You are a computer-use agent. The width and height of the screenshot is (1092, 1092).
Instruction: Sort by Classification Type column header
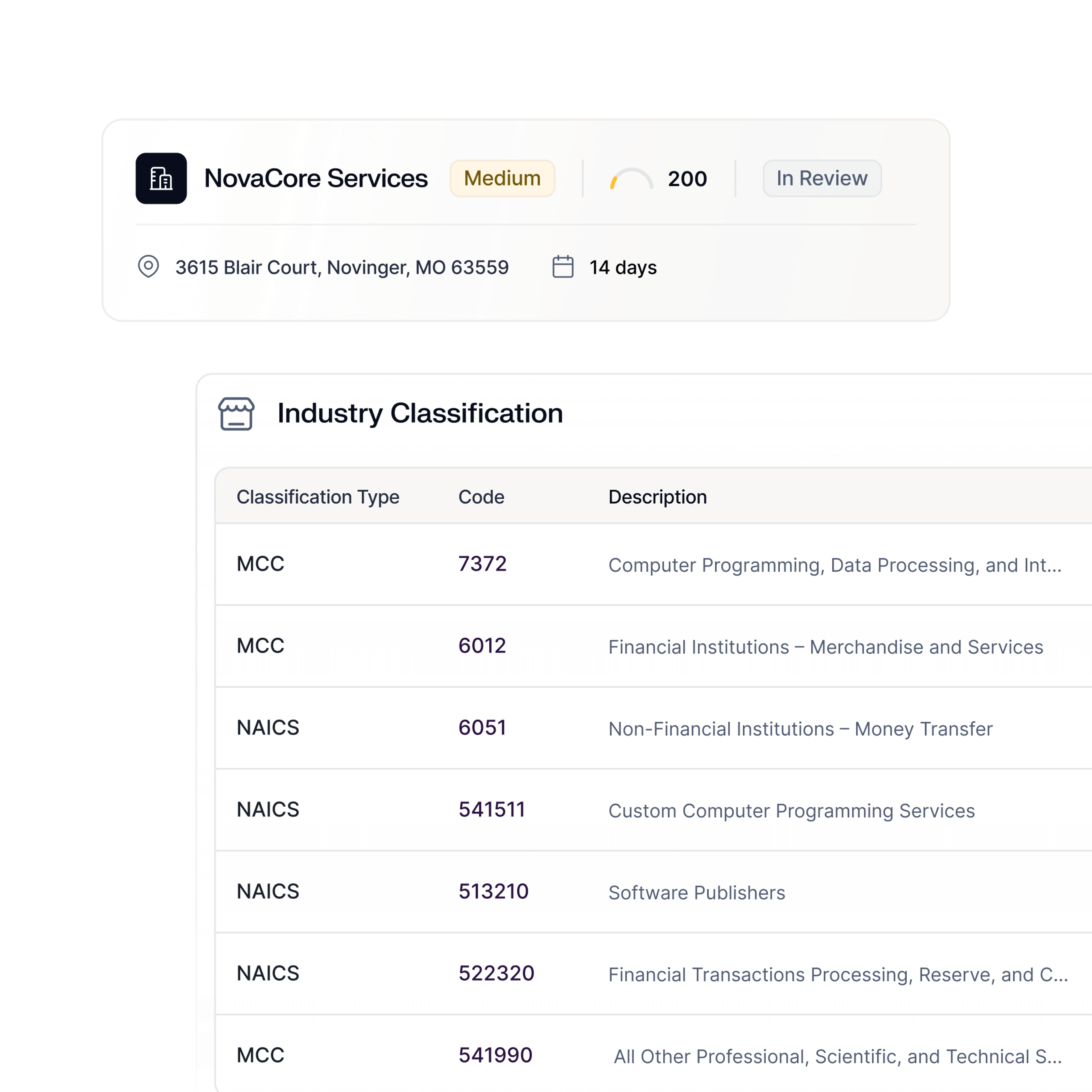(x=318, y=497)
